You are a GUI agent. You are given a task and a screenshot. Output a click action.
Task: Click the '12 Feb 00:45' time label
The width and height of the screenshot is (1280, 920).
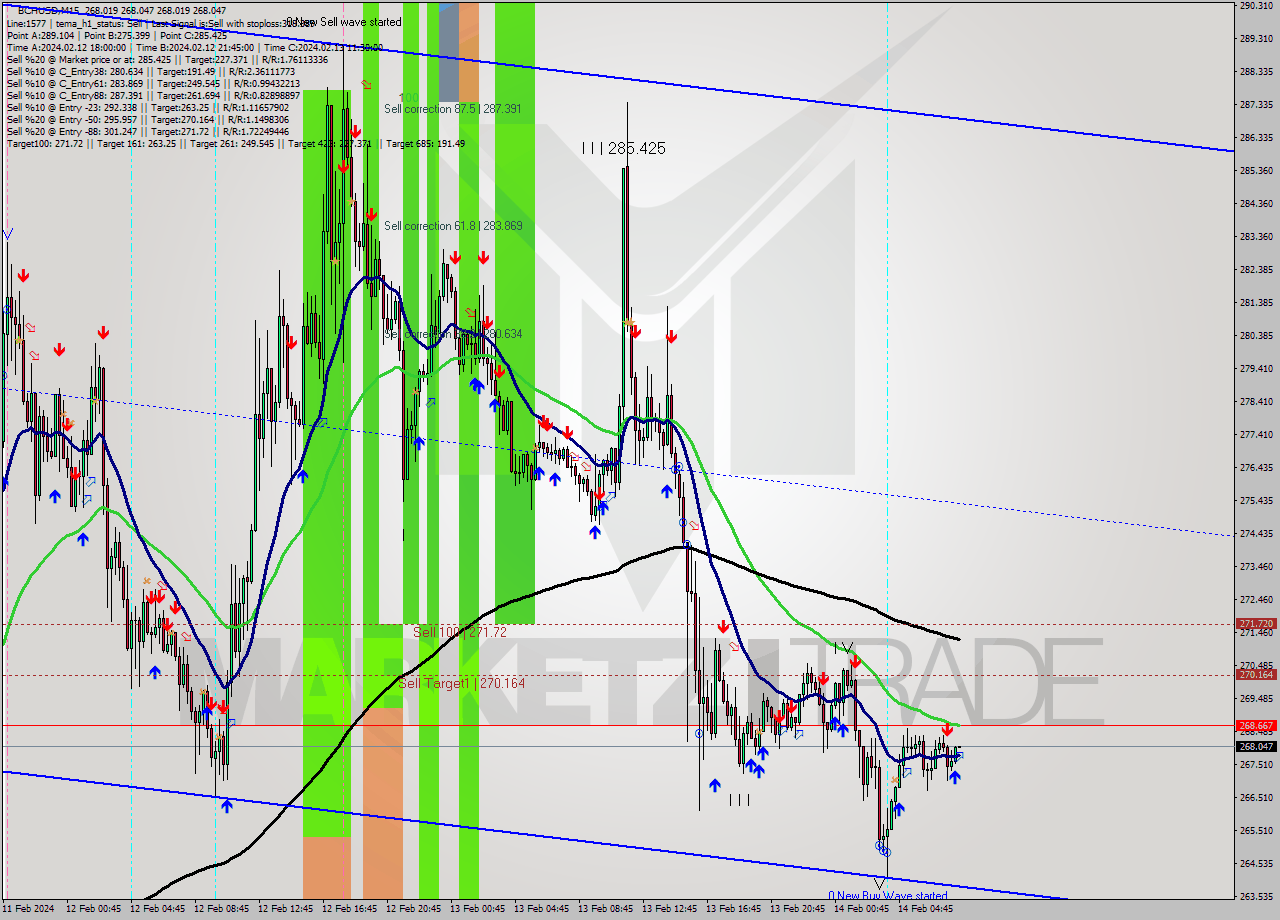click(x=93, y=909)
